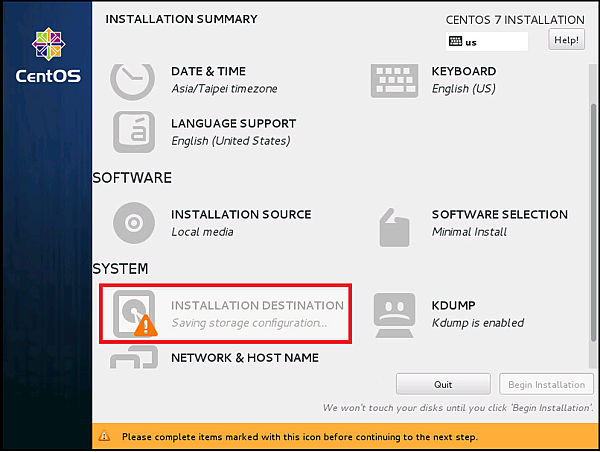Click the Quit button
The image size is (600, 452).
(443, 384)
